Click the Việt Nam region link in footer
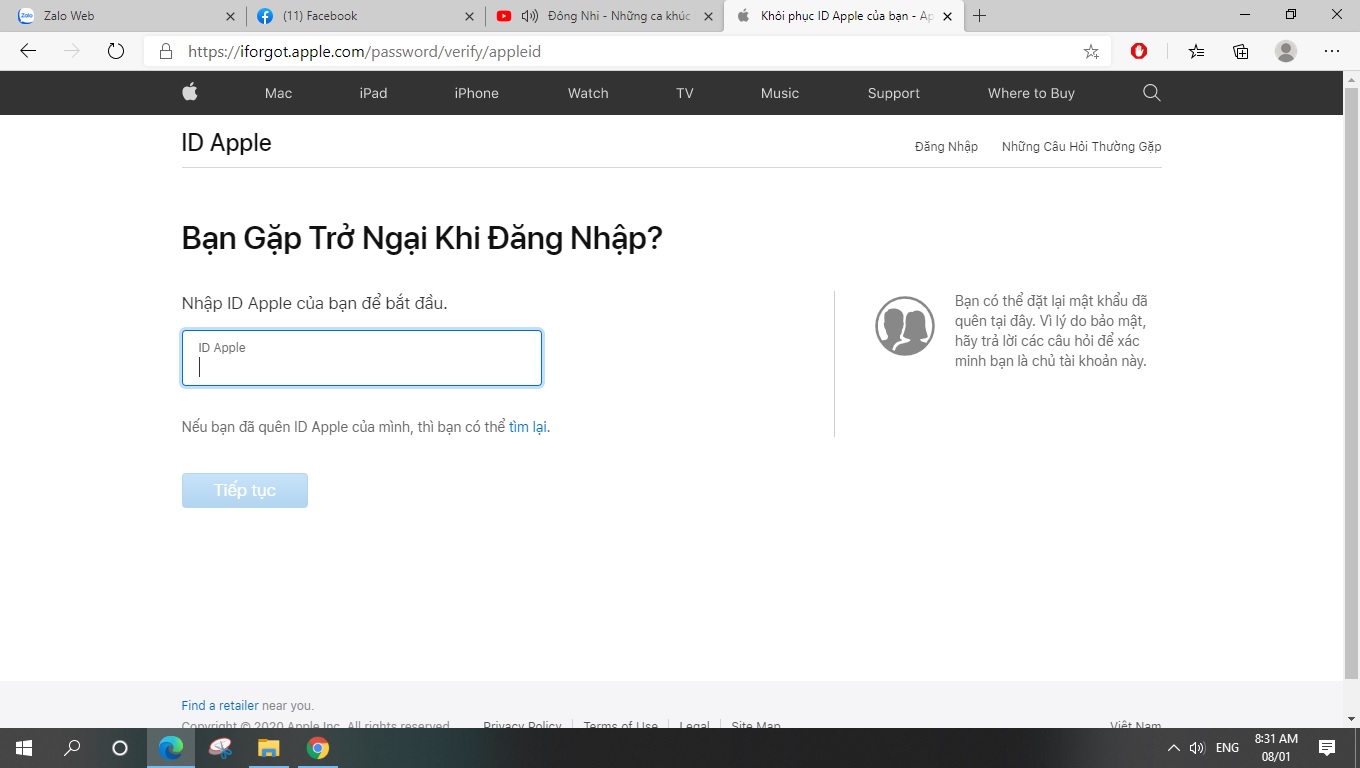 coord(1136,726)
